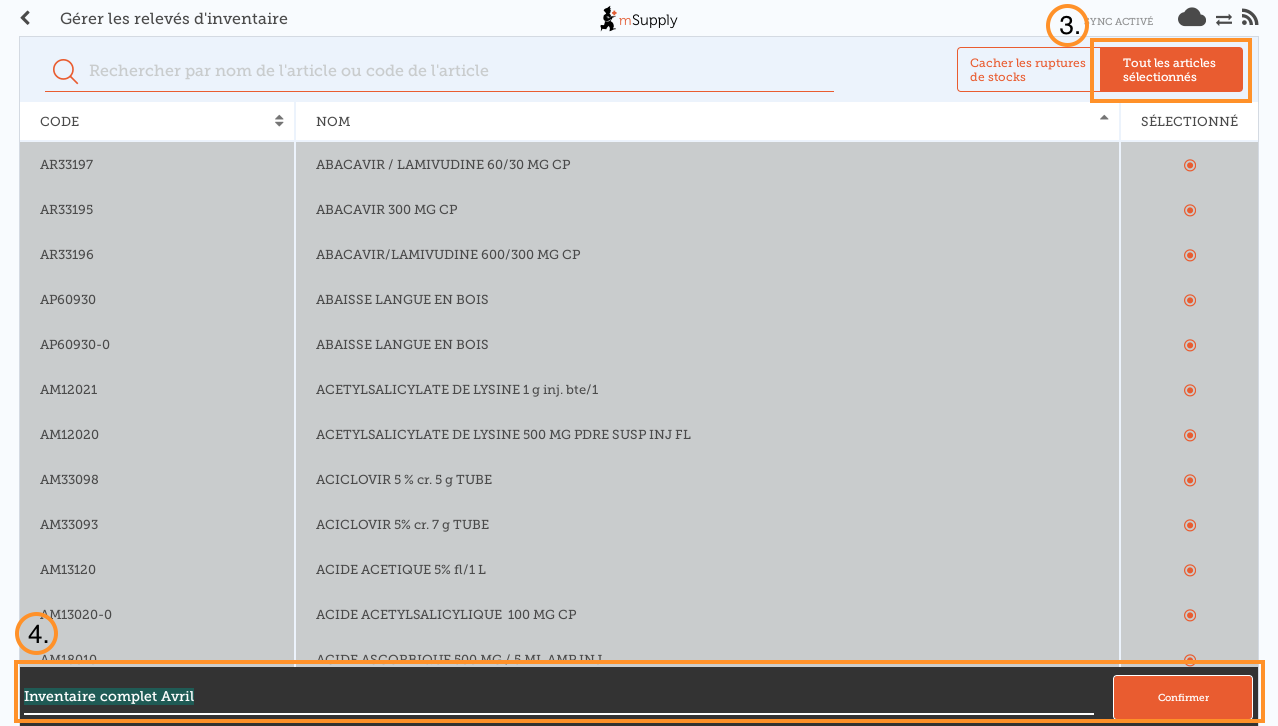Screen dimensions: 1278x726
Task: Click the back arrow icon
Action: [26, 18]
